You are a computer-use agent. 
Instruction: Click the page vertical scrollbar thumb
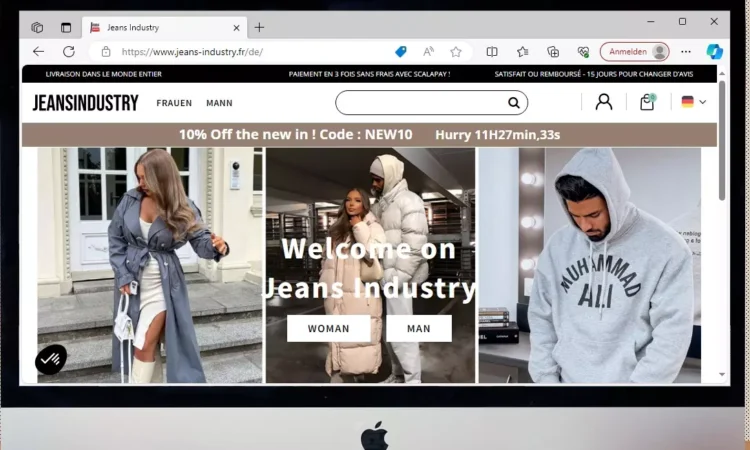coord(722,140)
